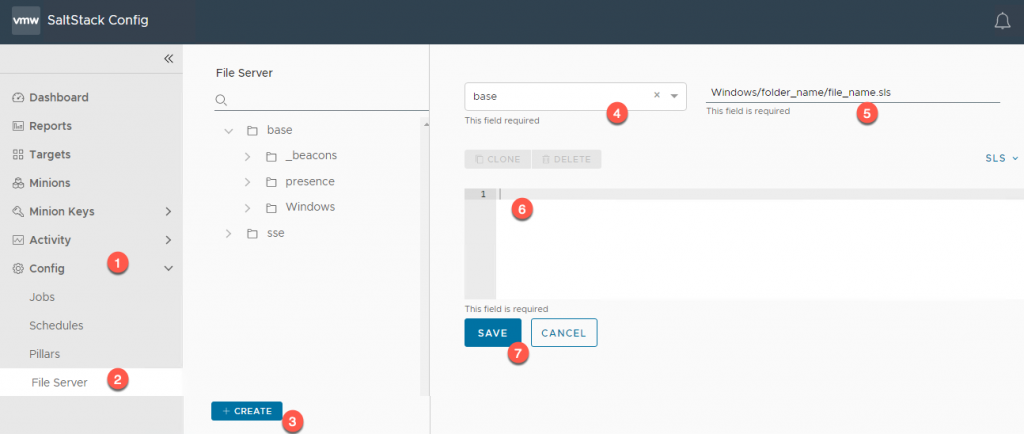Expand the _beacons folder

(x=248, y=157)
